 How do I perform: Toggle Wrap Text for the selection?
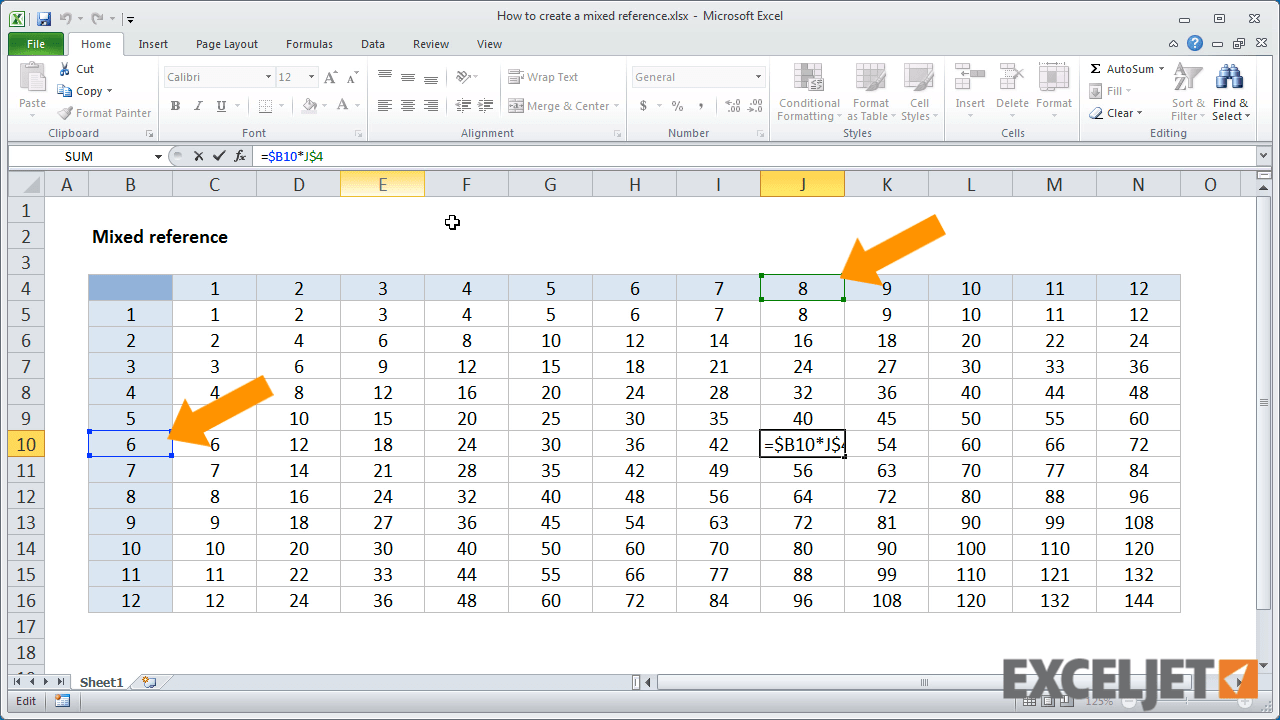coord(545,76)
